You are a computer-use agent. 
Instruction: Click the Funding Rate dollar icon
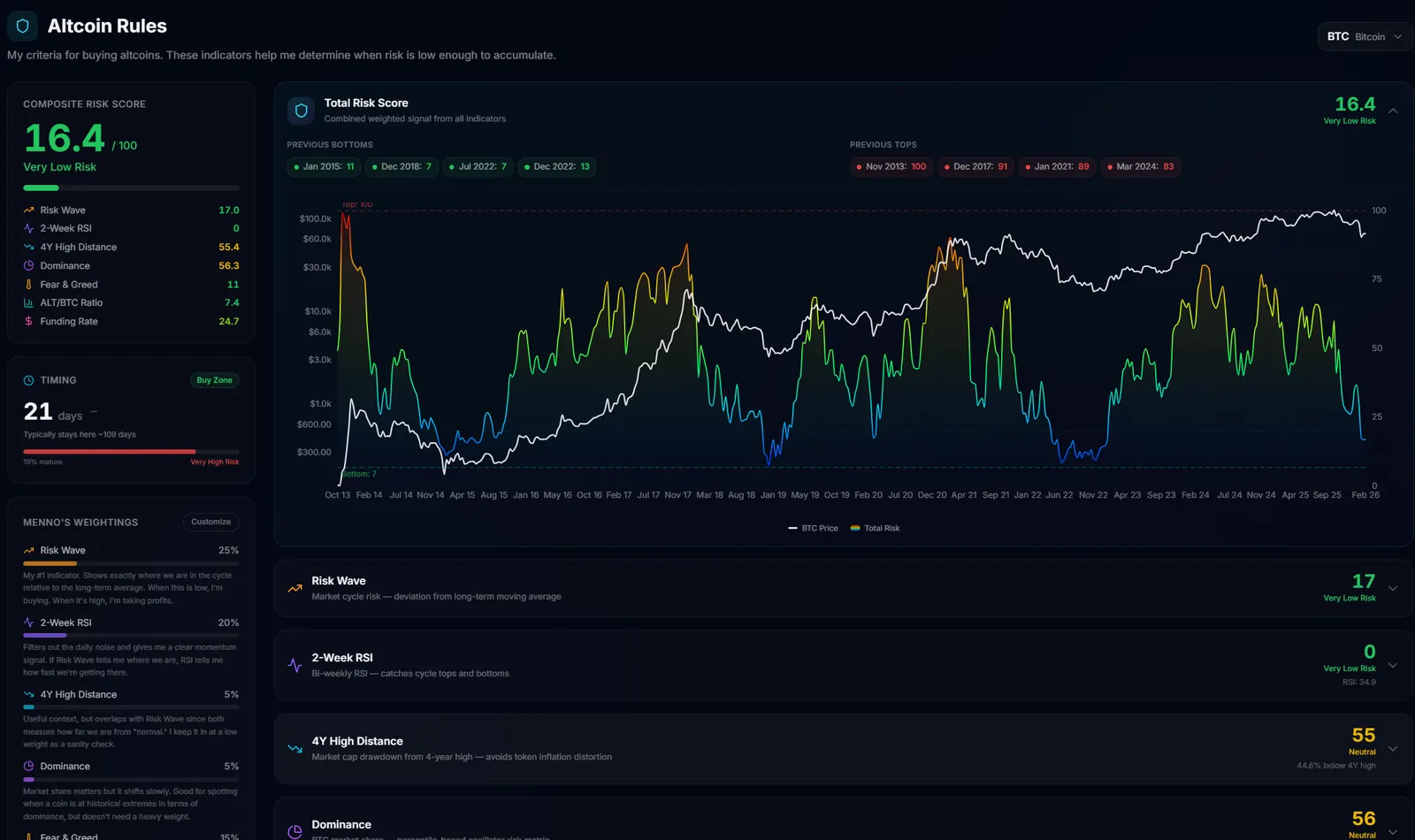(28, 322)
